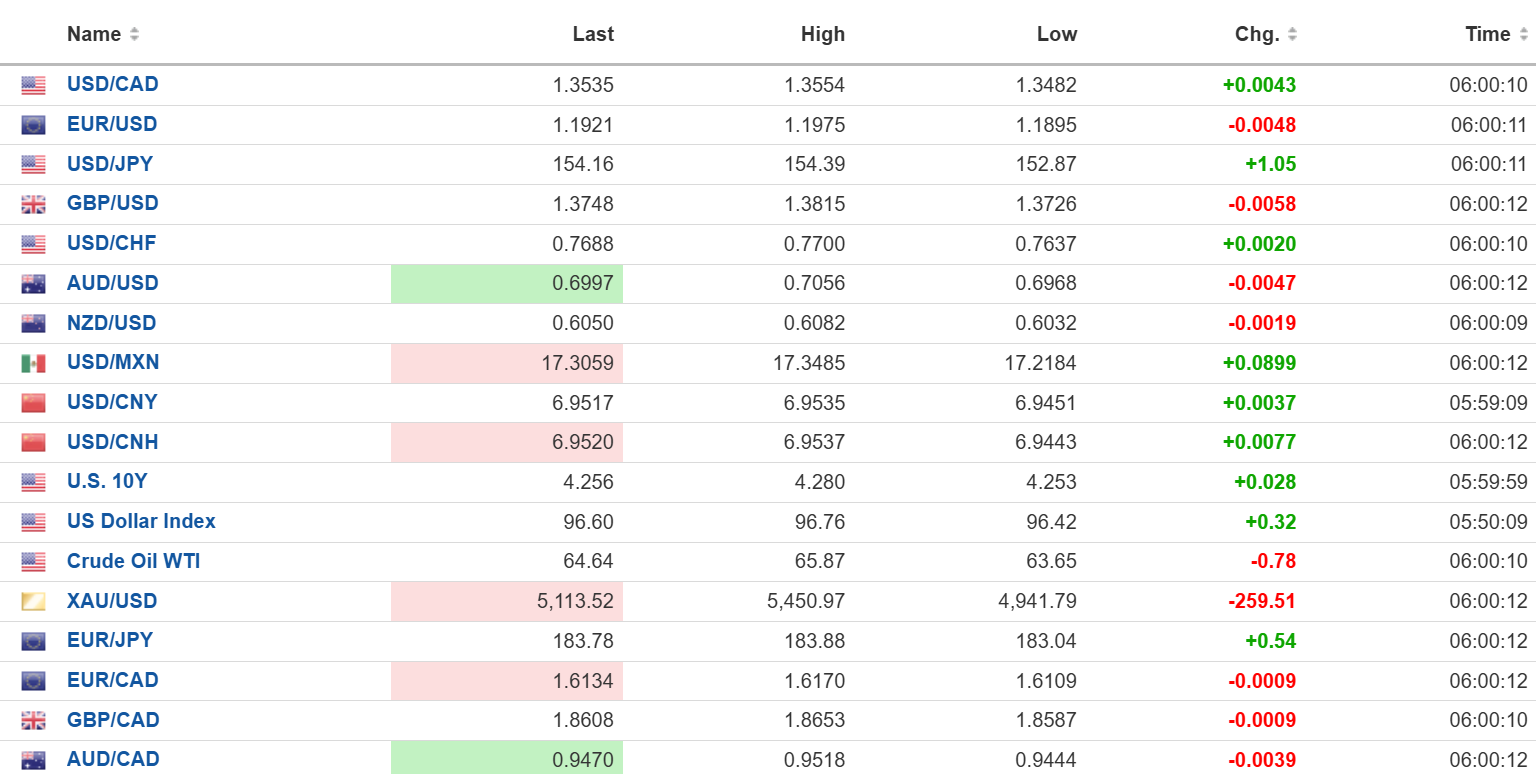
Task: Click the Last column header
Action: pyautogui.click(x=593, y=34)
